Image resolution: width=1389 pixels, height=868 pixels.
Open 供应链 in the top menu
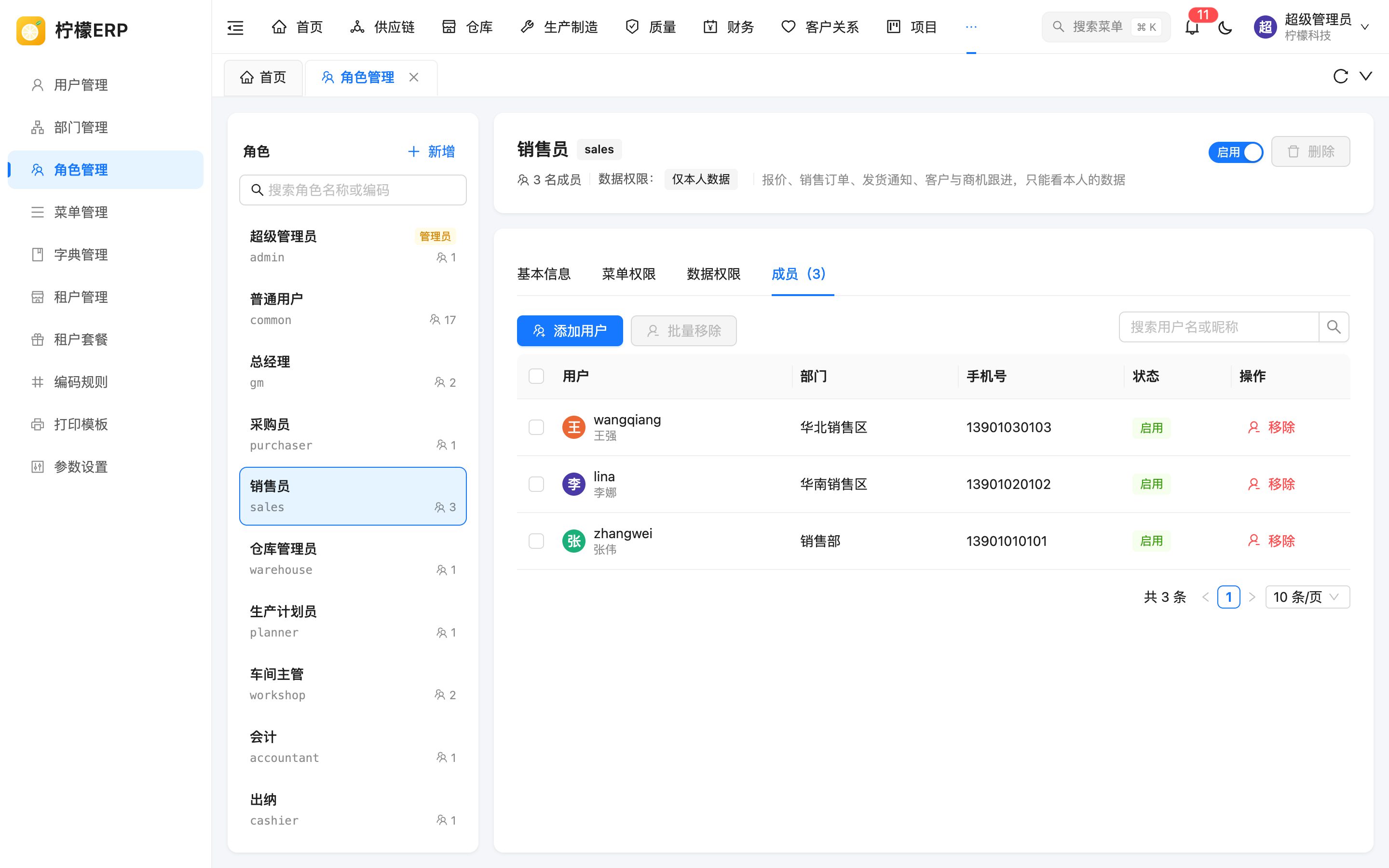[382, 27]
